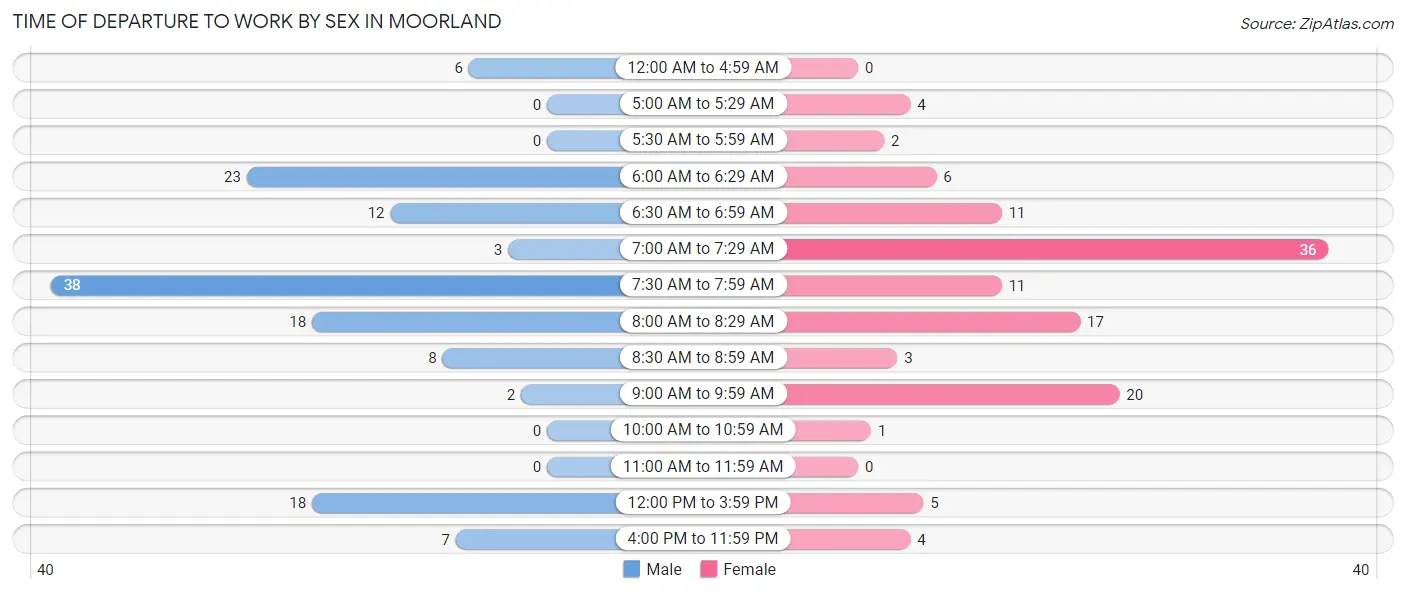Click the 9:00 AM to 9:59 AM label
Viewport: 1406px width, 594px height.
(x=703, y=394)
